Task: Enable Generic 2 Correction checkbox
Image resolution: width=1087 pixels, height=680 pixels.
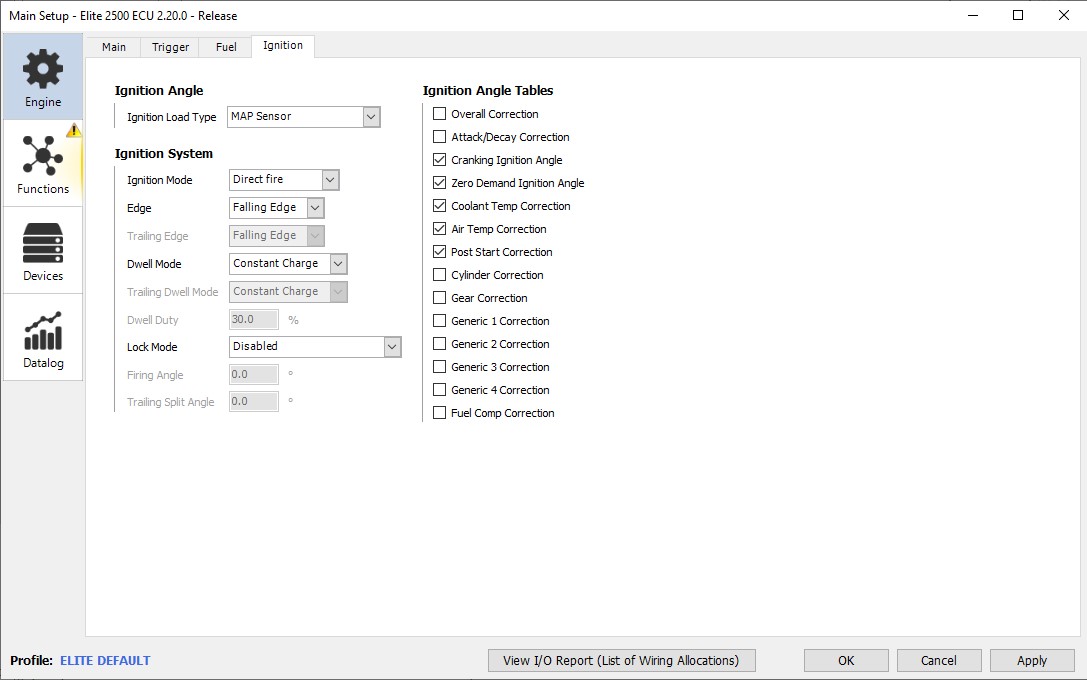Action: pyautogui.click(x=440, y=344)
